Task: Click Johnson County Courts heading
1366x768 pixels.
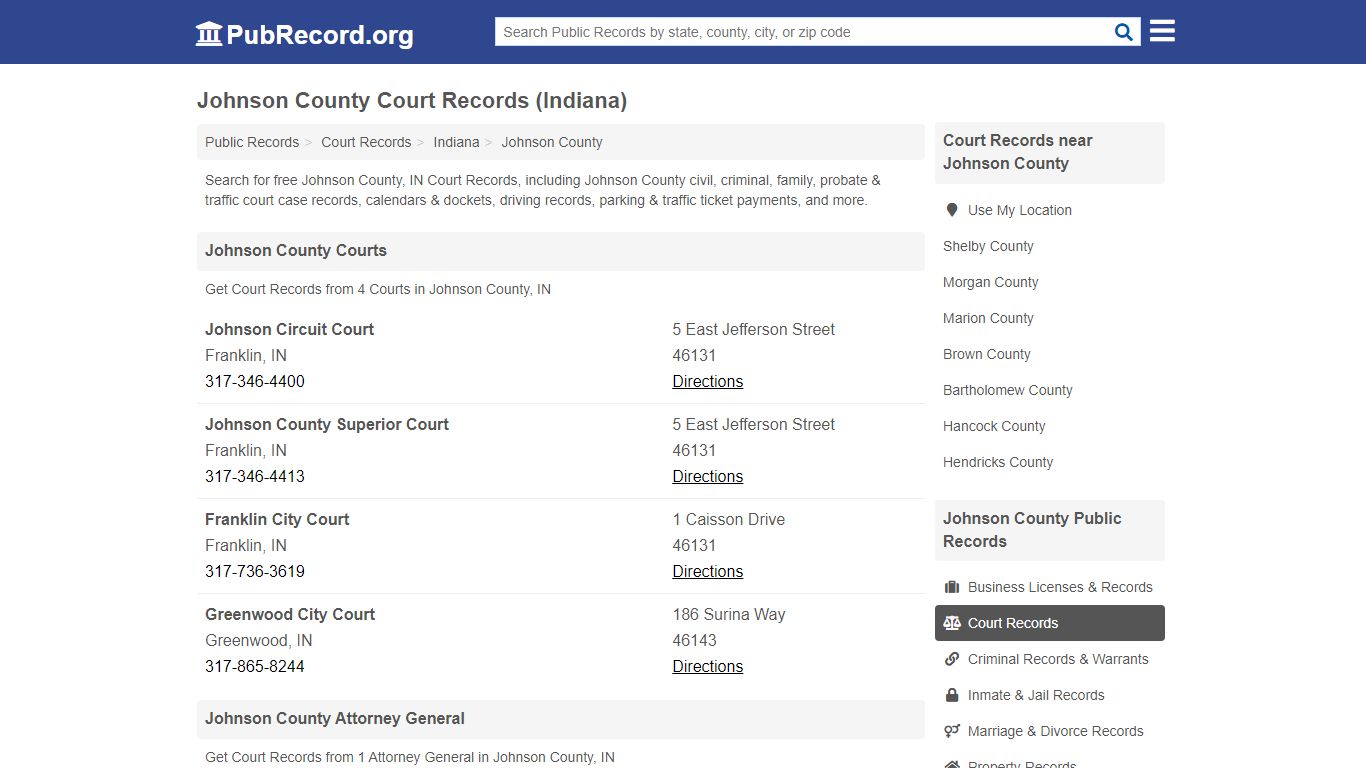Action: tap(296, 250)
